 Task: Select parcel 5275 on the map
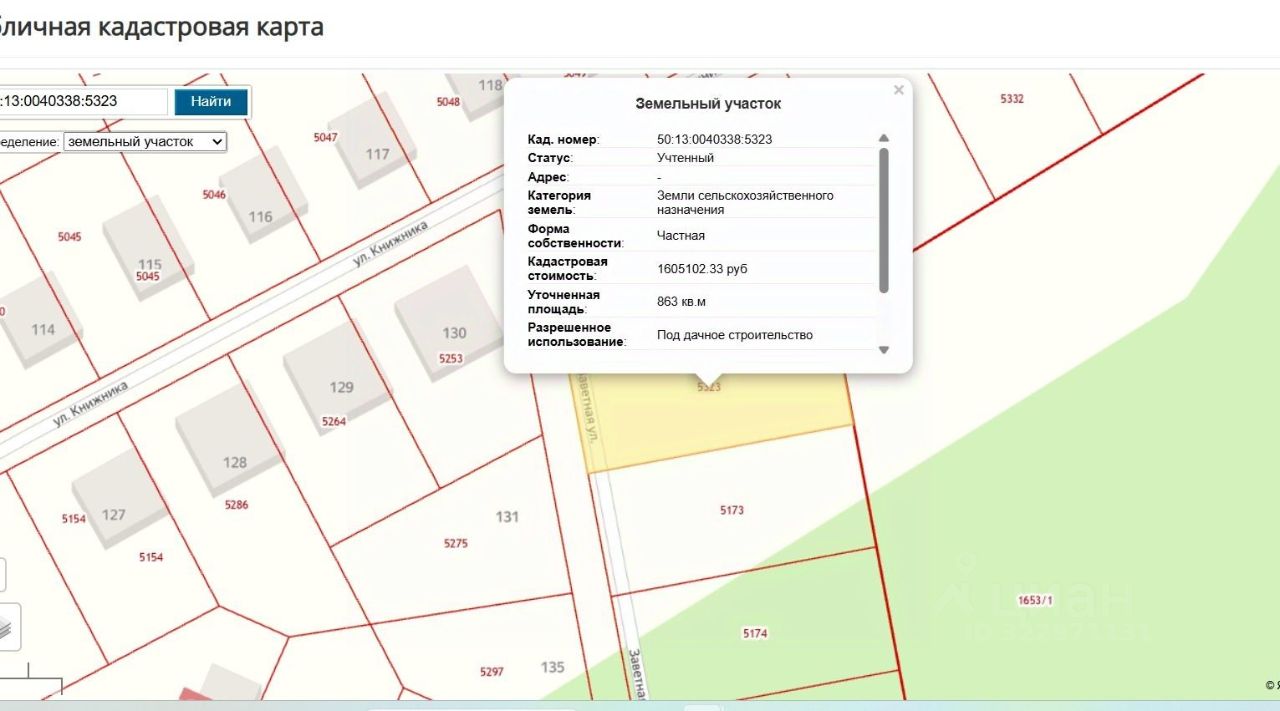pyautogui.click(x=455, y=544)
